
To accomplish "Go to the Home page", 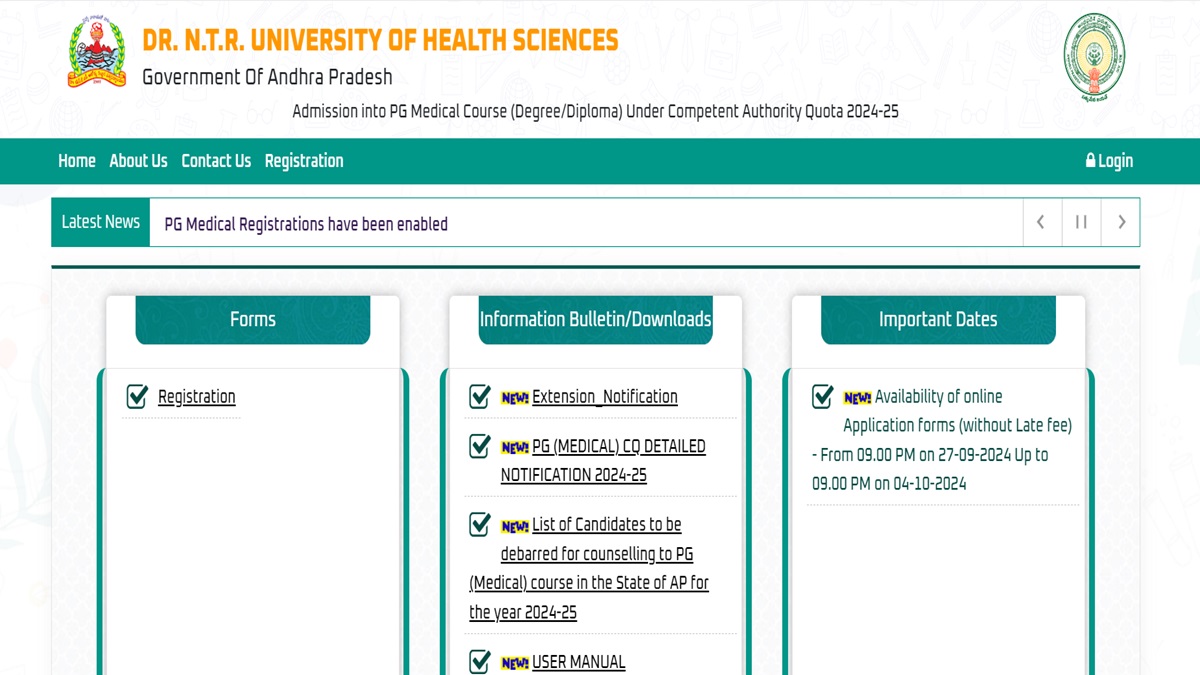I will (x=77, y=161).
